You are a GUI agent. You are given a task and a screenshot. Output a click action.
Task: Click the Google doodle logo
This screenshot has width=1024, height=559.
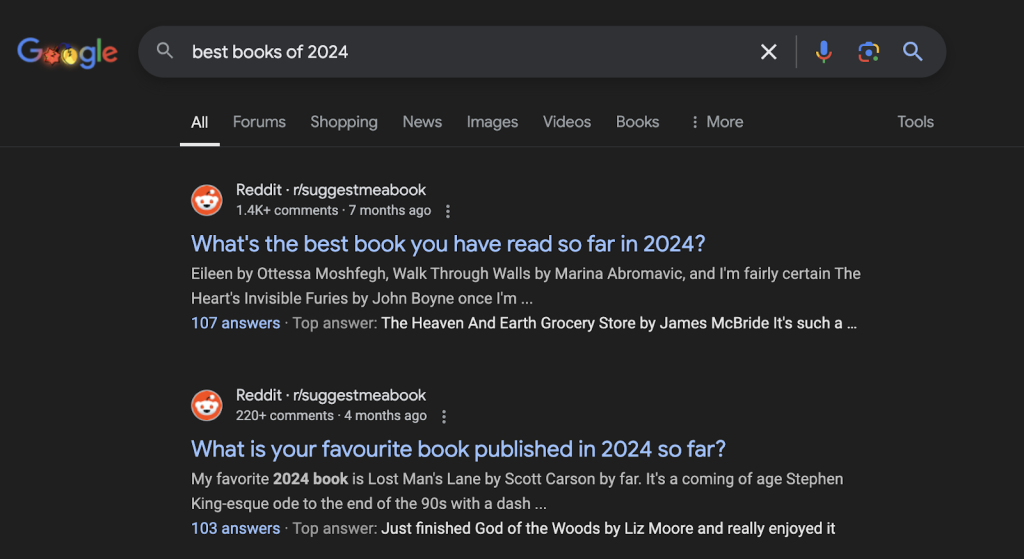click(x=67, y=52)
